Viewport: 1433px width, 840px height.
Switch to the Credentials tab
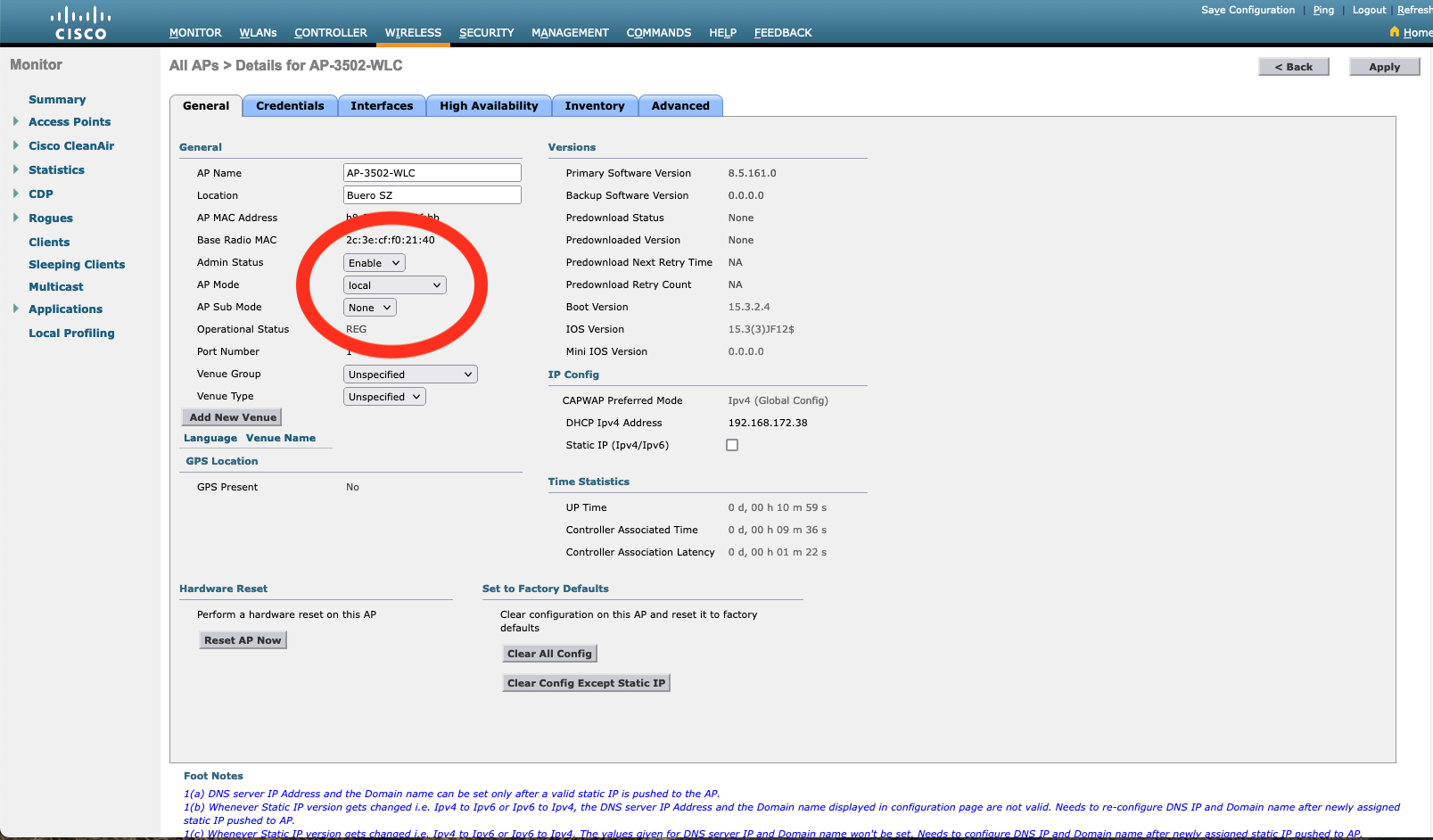290,105
